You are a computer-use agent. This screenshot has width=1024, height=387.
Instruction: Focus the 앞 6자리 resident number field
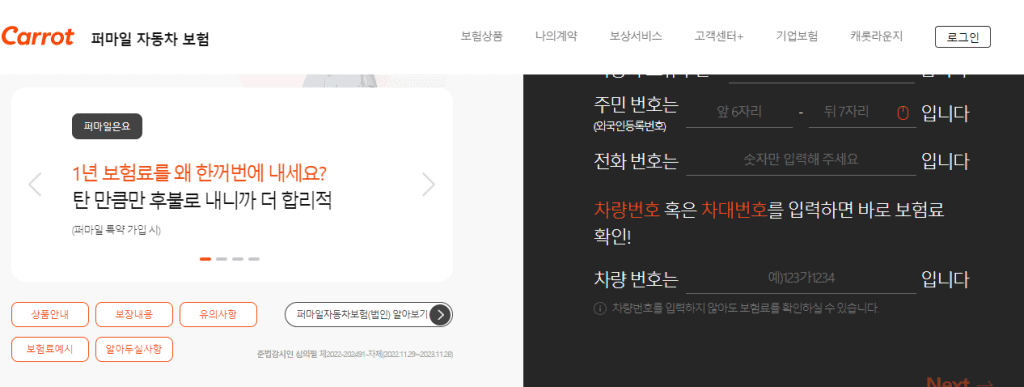(x=739, y=113)
